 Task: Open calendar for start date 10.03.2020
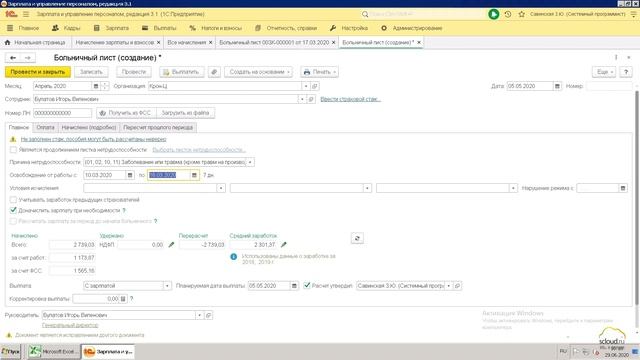coord(130,175)
